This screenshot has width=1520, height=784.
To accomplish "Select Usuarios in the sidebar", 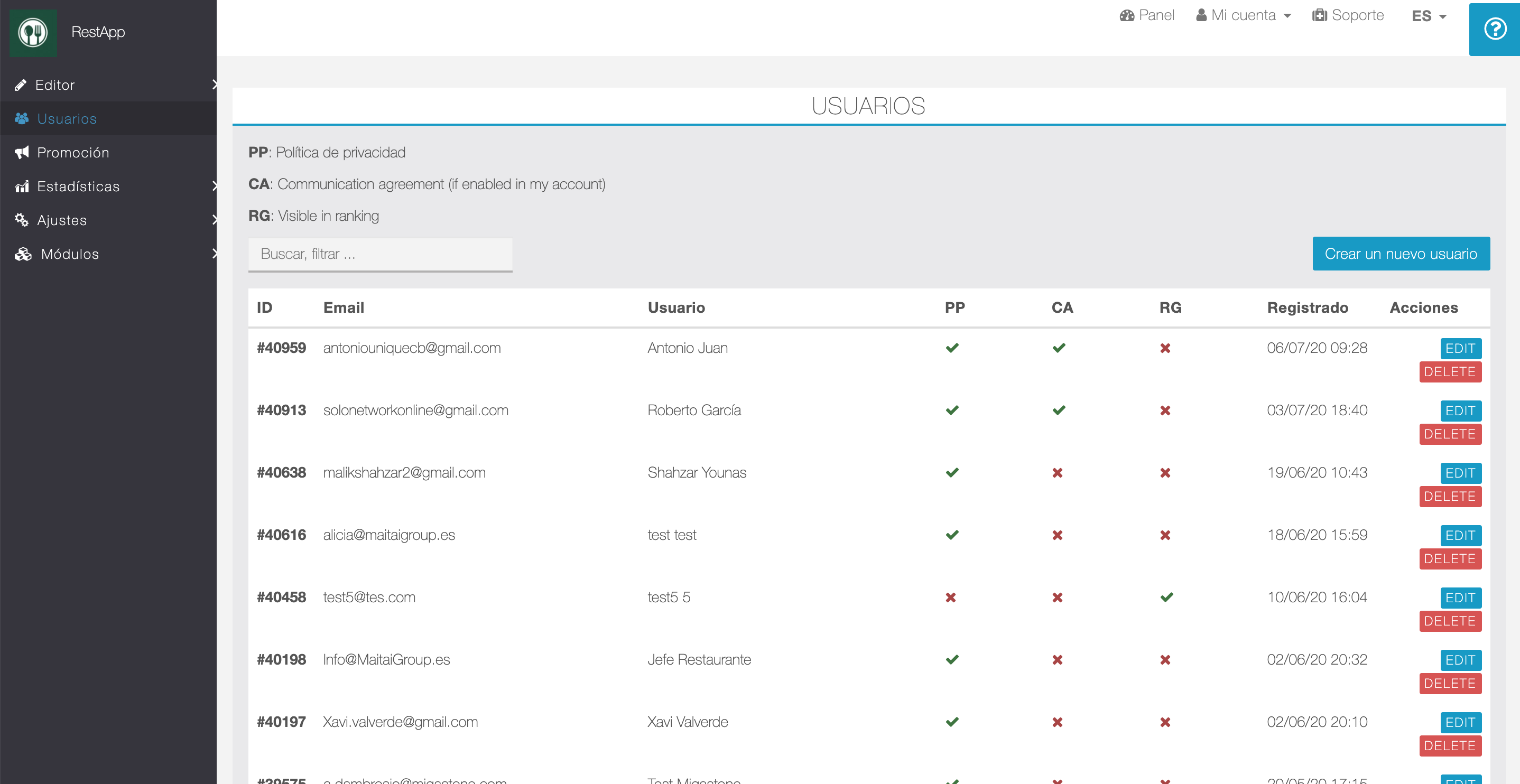I will (x=67, y=118).
